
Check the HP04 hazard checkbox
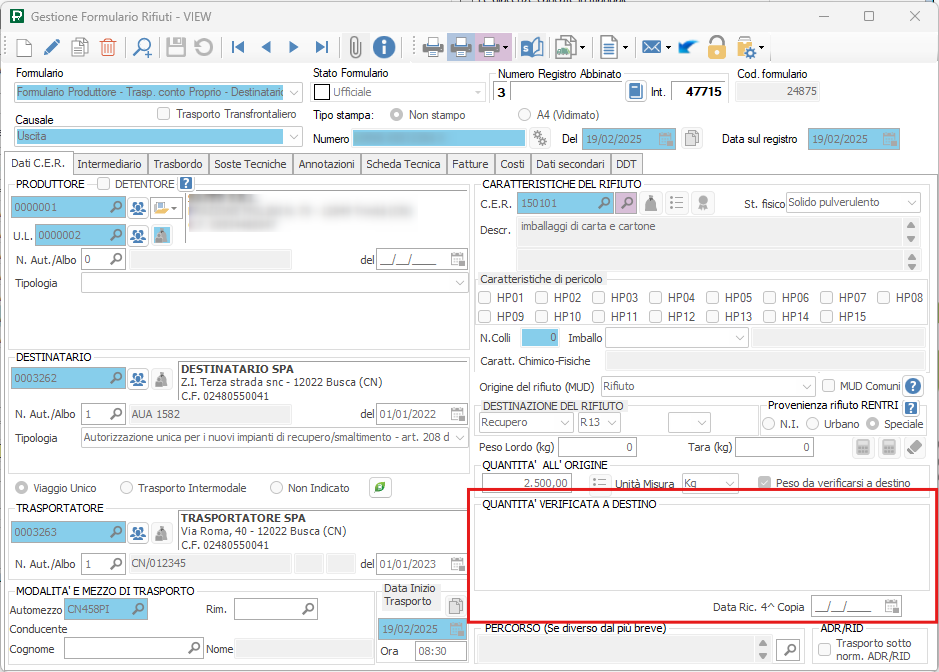tap(655, 297)
